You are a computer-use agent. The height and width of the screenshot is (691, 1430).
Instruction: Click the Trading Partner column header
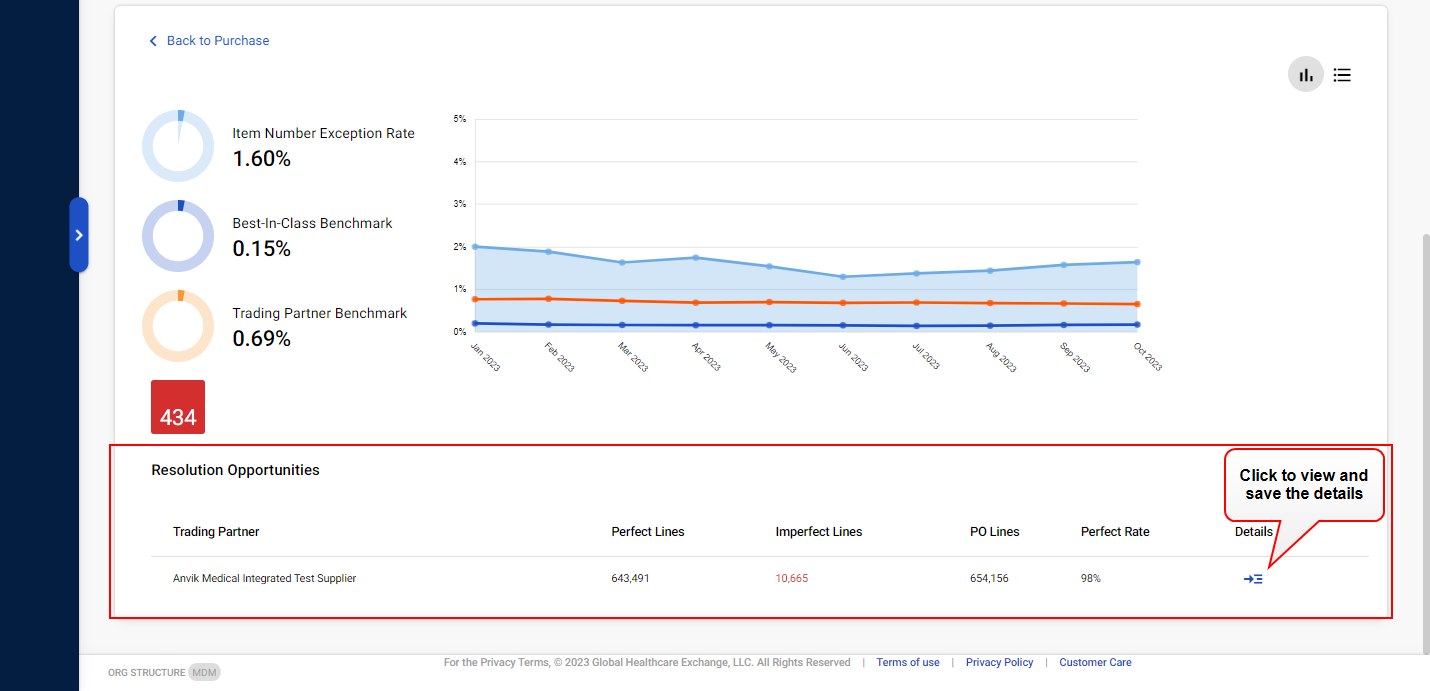[216, 532]
